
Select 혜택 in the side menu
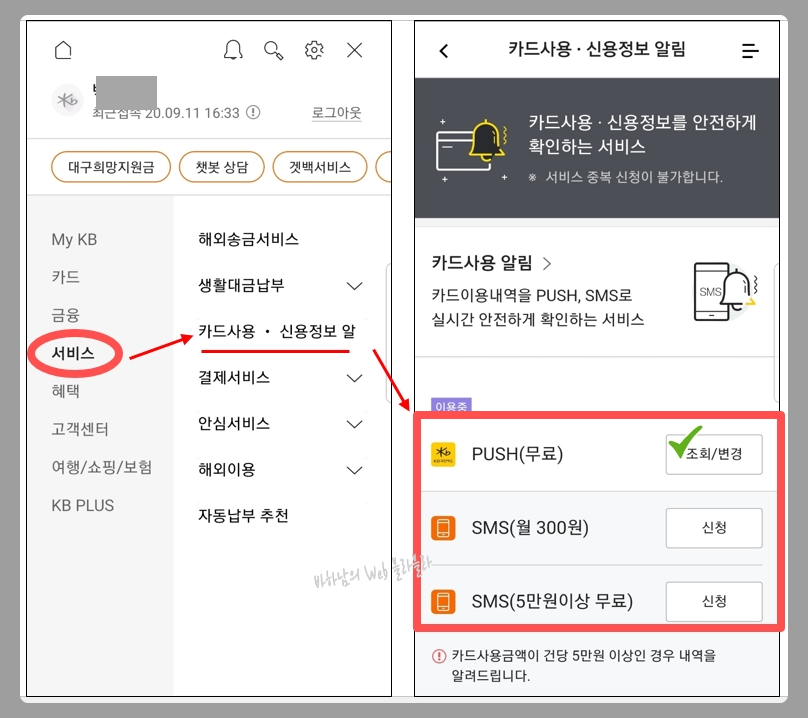65,391
